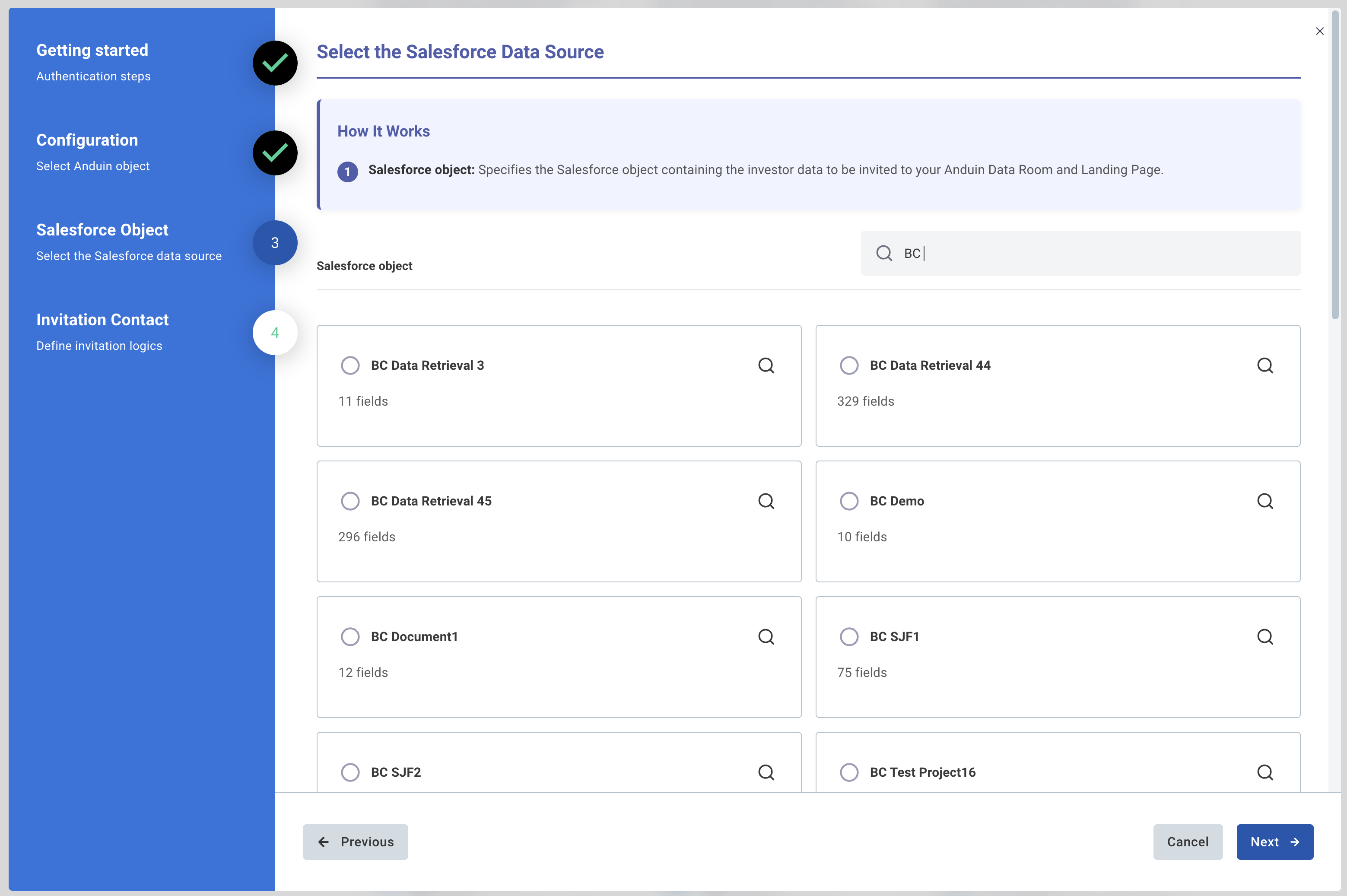Screen dimensions: 1347x896
Task: Open the Configuration step
Action: [87, 140]
